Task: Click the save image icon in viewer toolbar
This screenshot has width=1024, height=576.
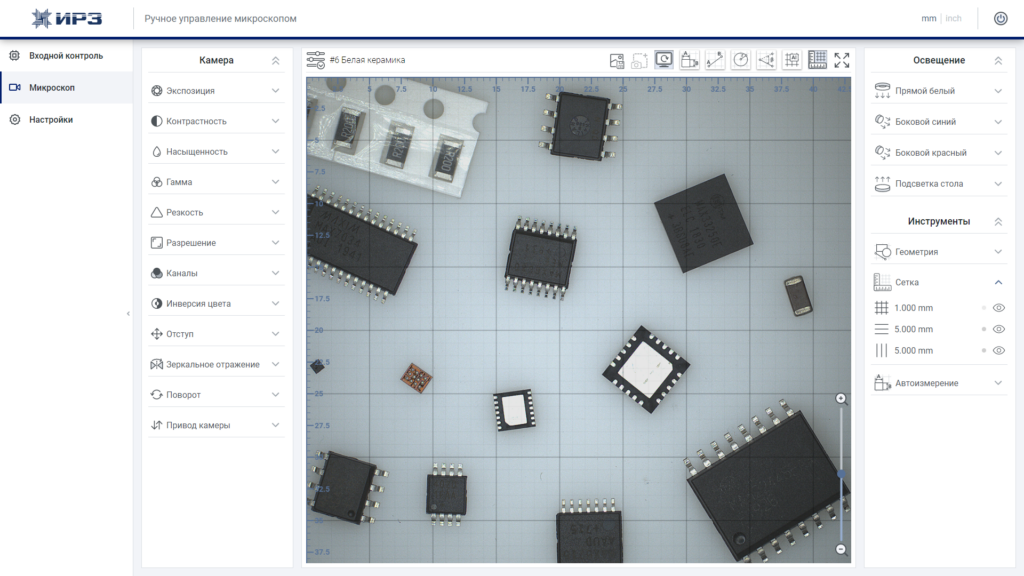Action: pos(616,60)
